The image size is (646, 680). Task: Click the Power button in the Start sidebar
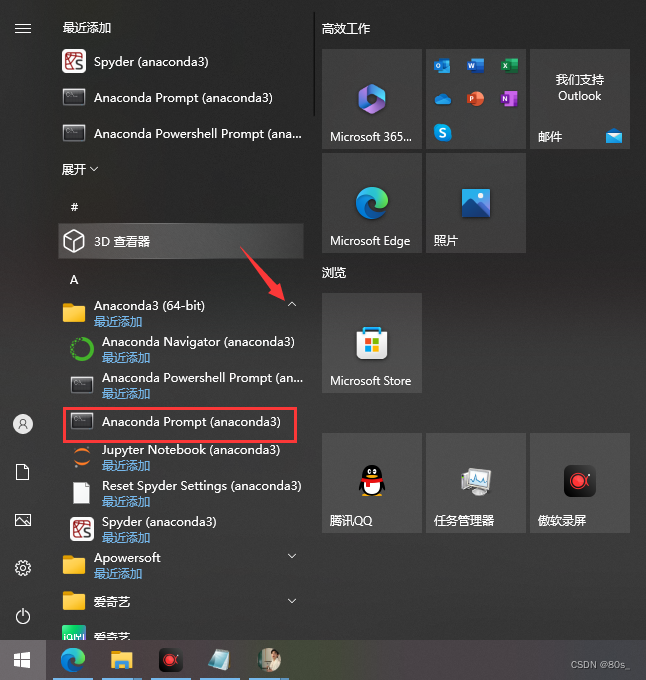[x=23, y=616]
